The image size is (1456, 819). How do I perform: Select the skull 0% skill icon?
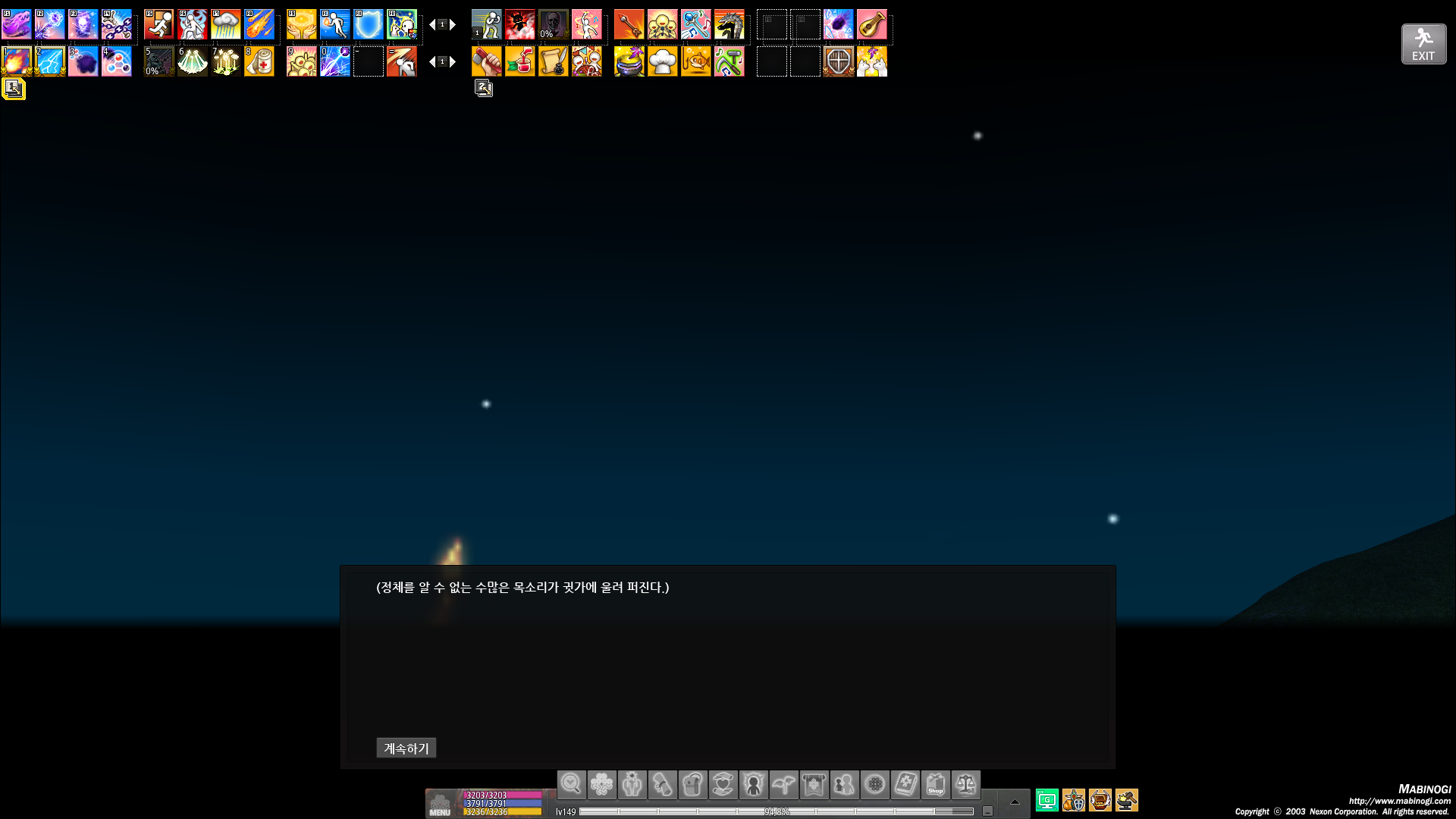coord(554,24)
